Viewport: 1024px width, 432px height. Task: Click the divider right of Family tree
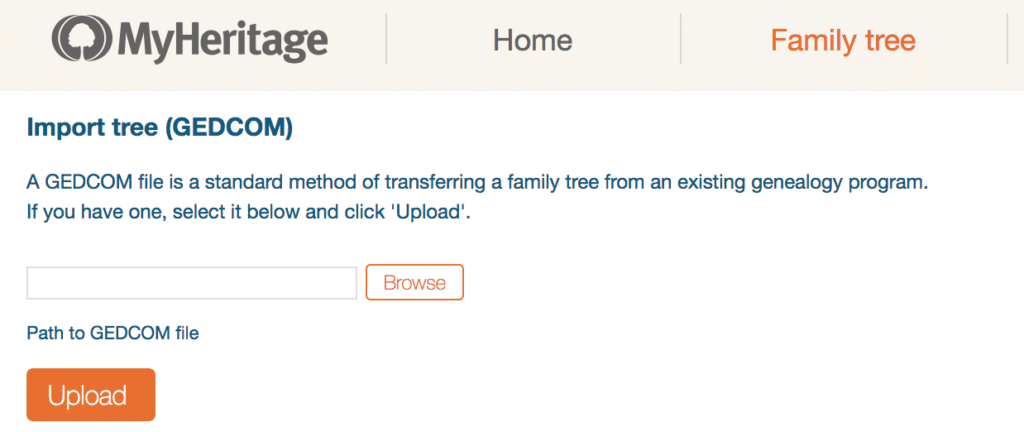coord(1008,39)
